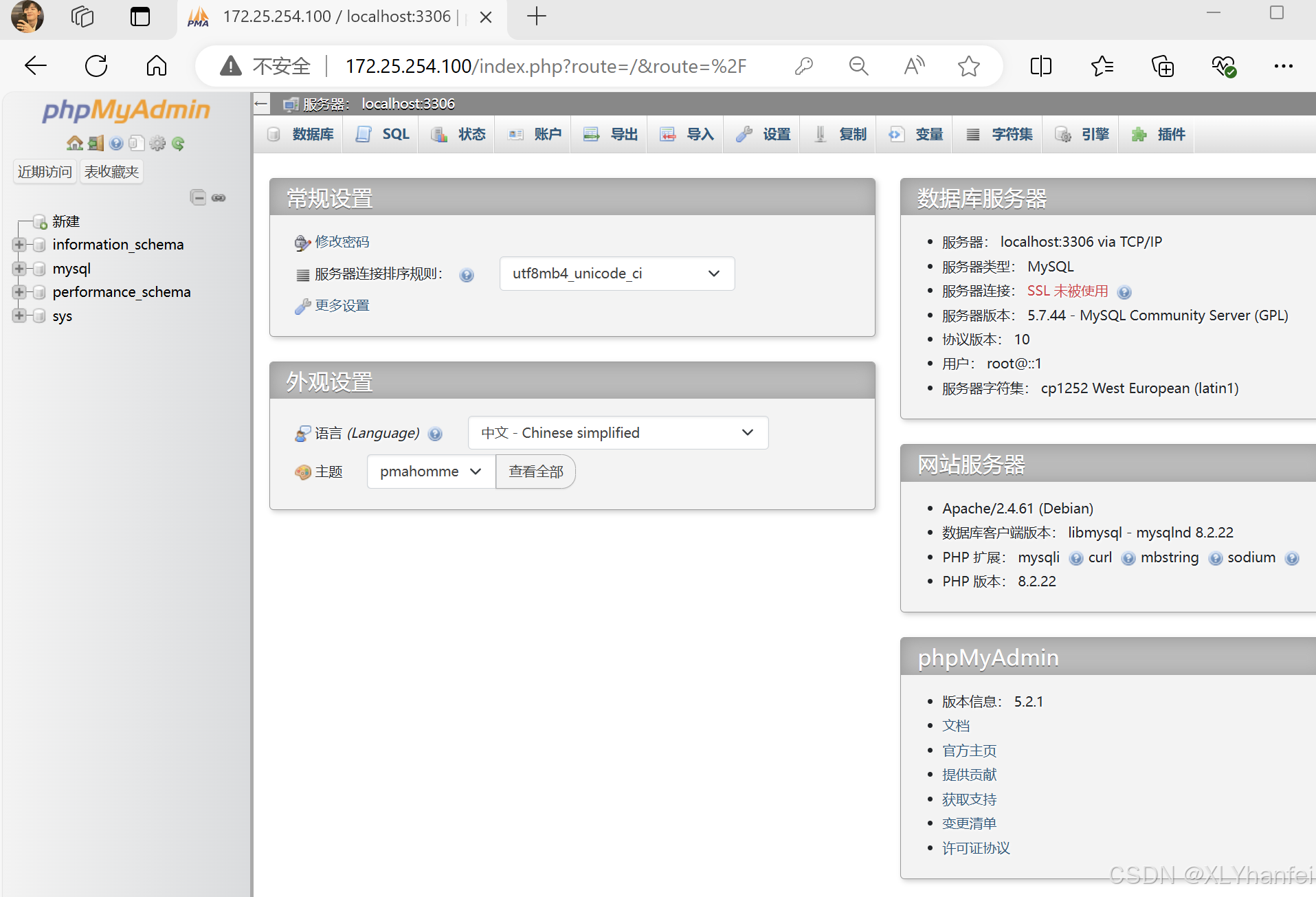Open help icon beside SSL 未被使用

[x=1124, y=292]
